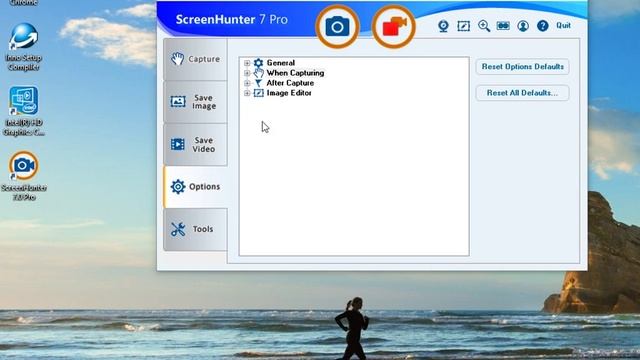
Task: Open Inno Setup Compiler desktop icon
Action: click(x=24, y=47)
